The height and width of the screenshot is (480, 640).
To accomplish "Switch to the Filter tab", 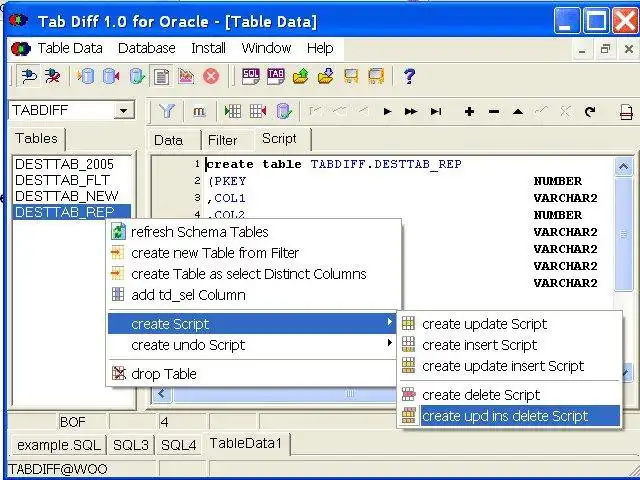I will tap(222, 140).
